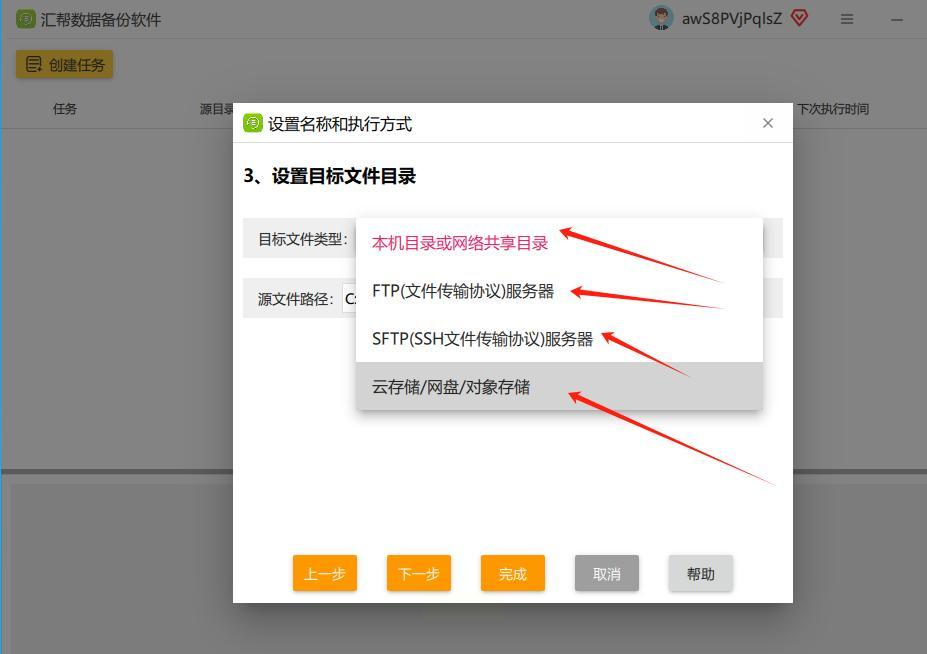Minimize the main window

pos(897,20)
